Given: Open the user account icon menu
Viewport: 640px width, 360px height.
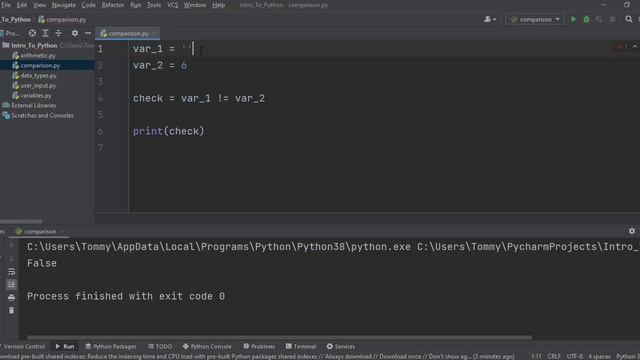Looking at the screenshot, I should 490,19.
